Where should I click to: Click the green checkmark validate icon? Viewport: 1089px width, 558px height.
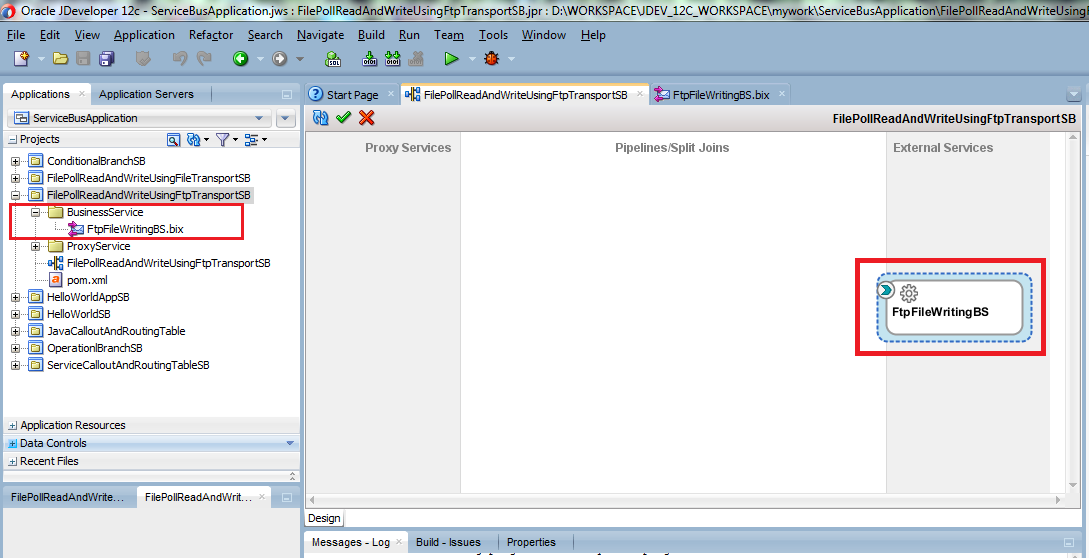[343, 117]
